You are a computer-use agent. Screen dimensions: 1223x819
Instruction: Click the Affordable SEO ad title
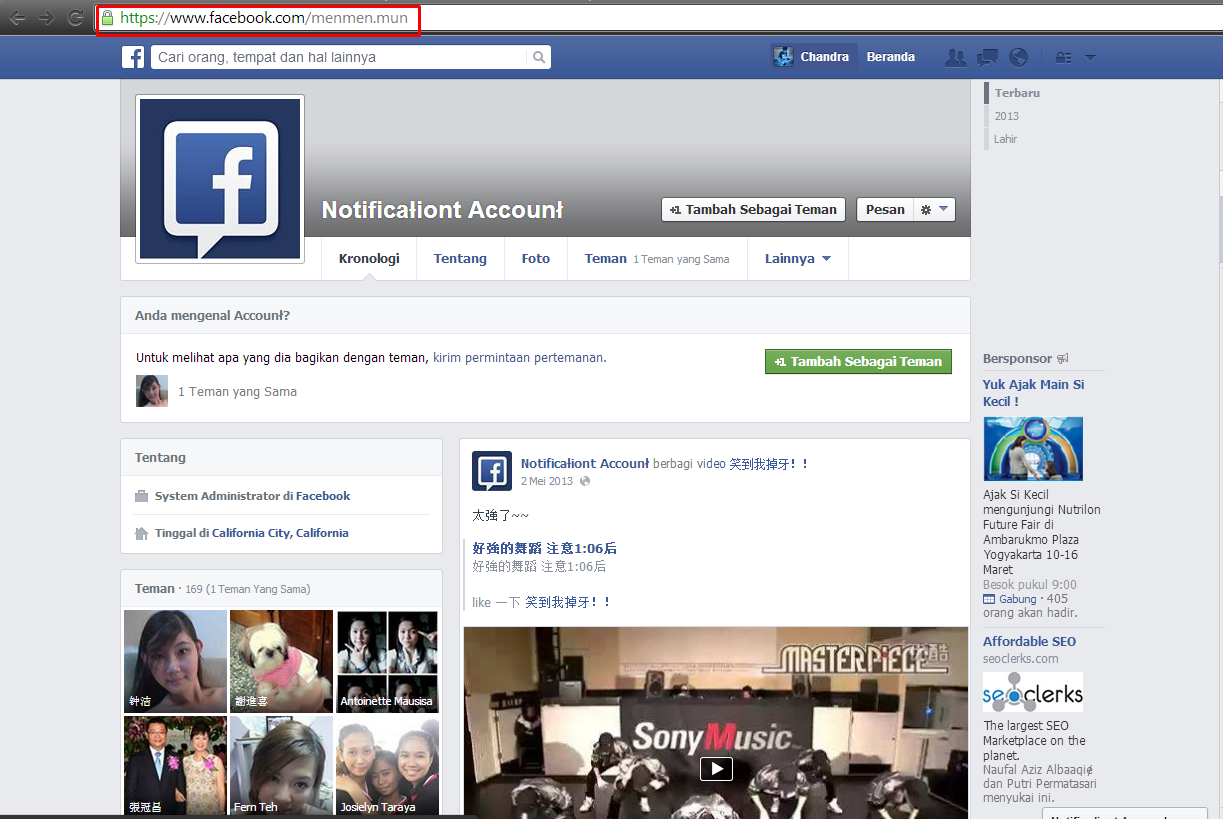pyautogui.click(x=1029, y=642)
